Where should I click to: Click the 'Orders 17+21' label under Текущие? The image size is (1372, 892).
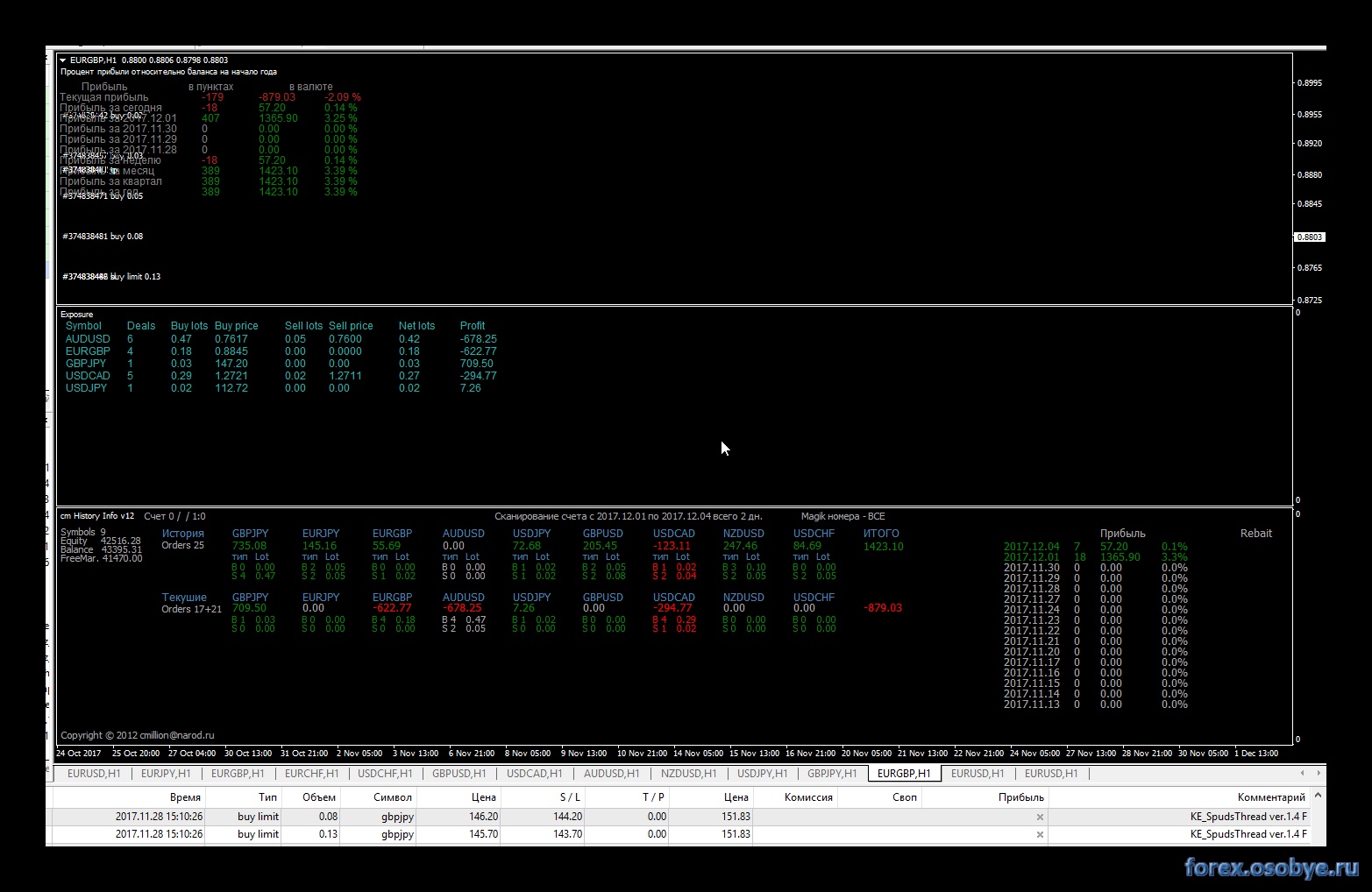click(192, 609)
